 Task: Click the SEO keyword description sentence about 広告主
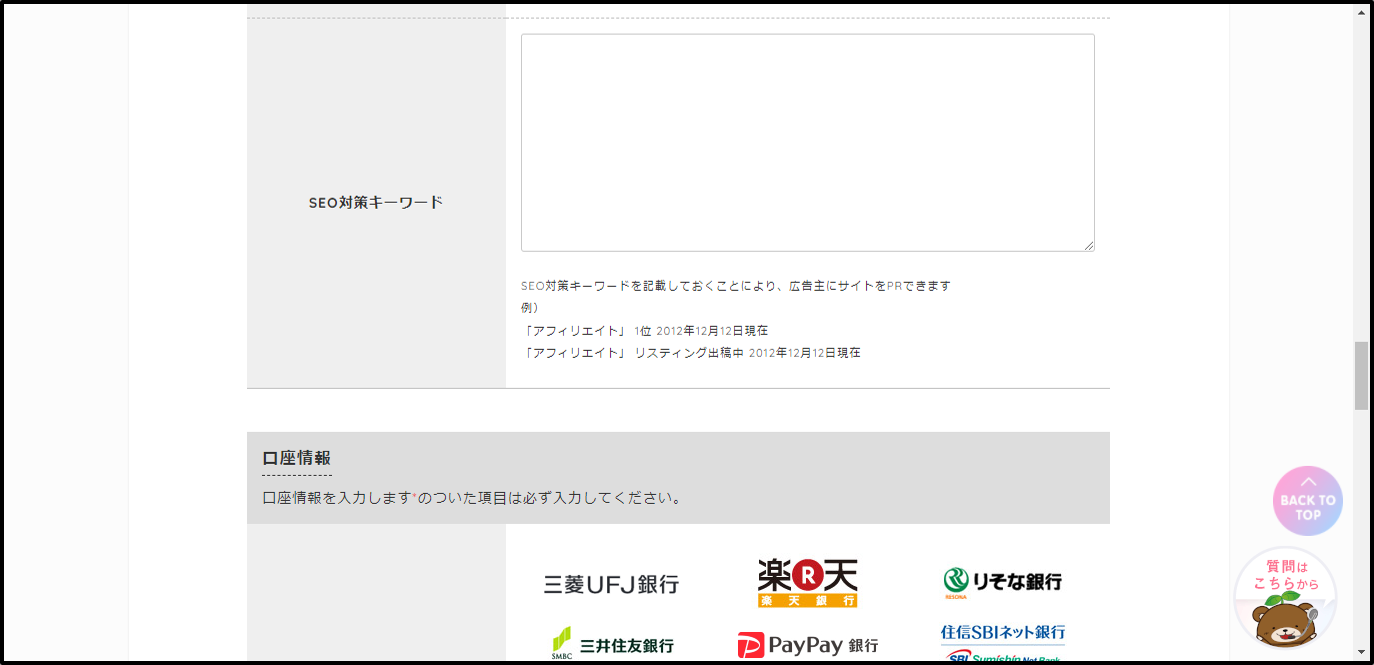point(735,286)
